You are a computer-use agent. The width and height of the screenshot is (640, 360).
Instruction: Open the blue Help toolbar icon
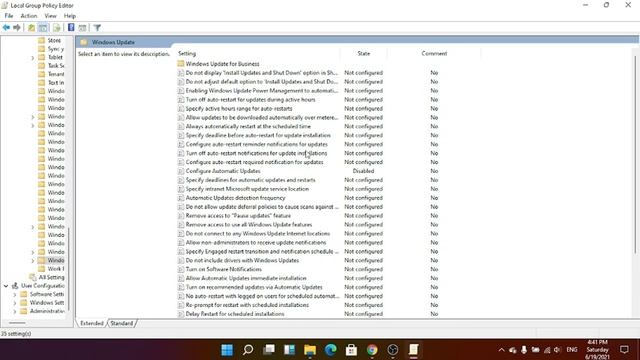pyautogui.click(x=71, y=27)
